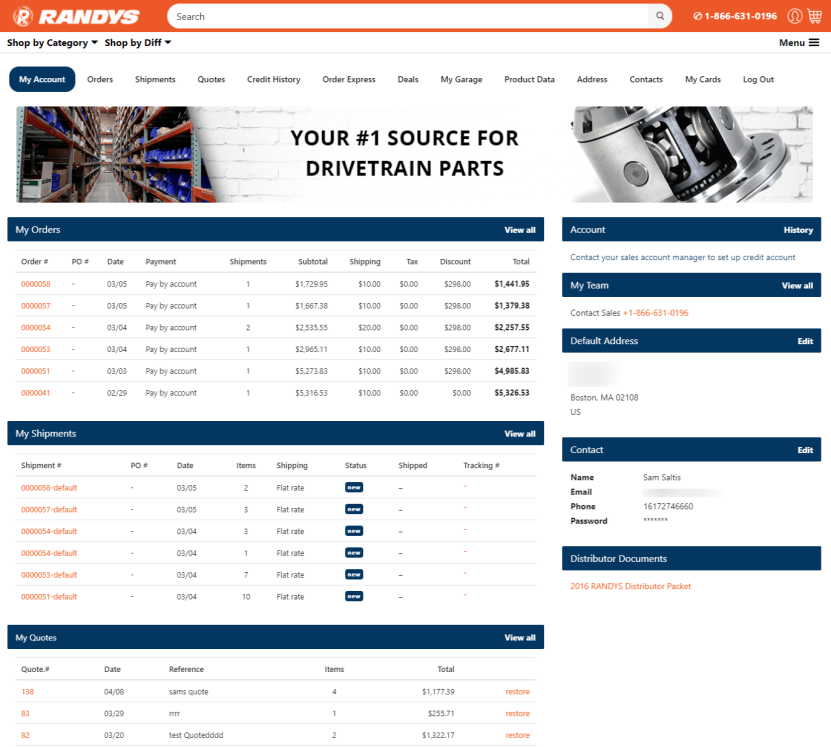Open order 0000051
Screen dimensions: 831x747
pos(36,371)
